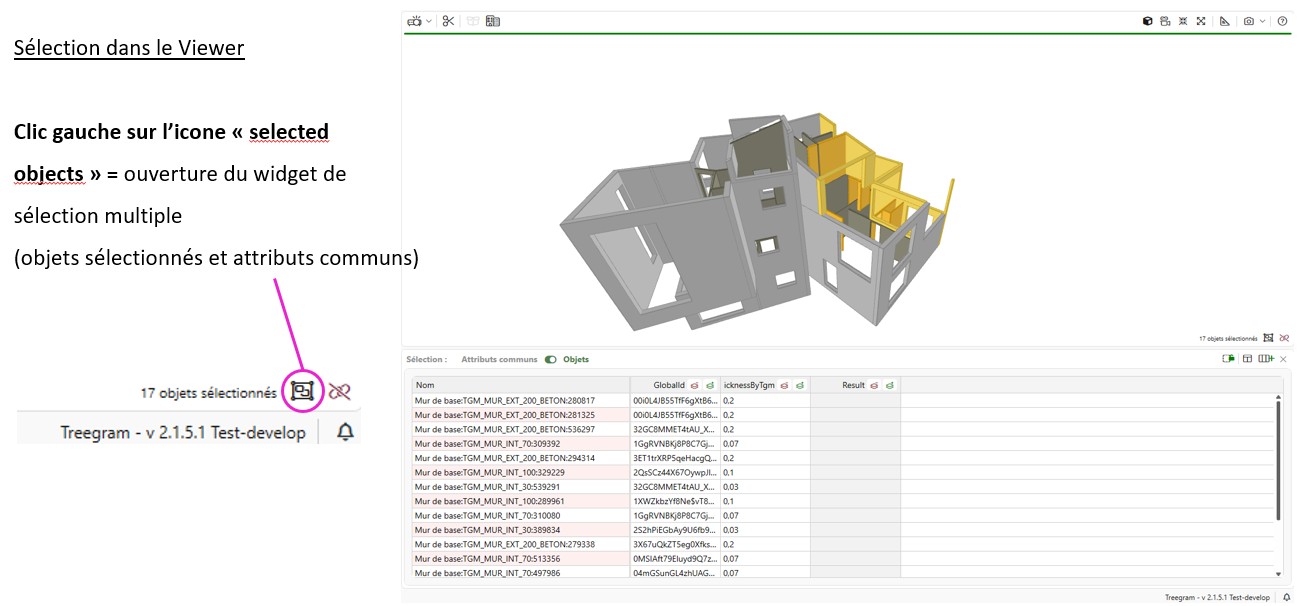This screenshot has width=1306, height=606.
Task: Click the add column icon in selection panel
Action: click(1266, 359)
